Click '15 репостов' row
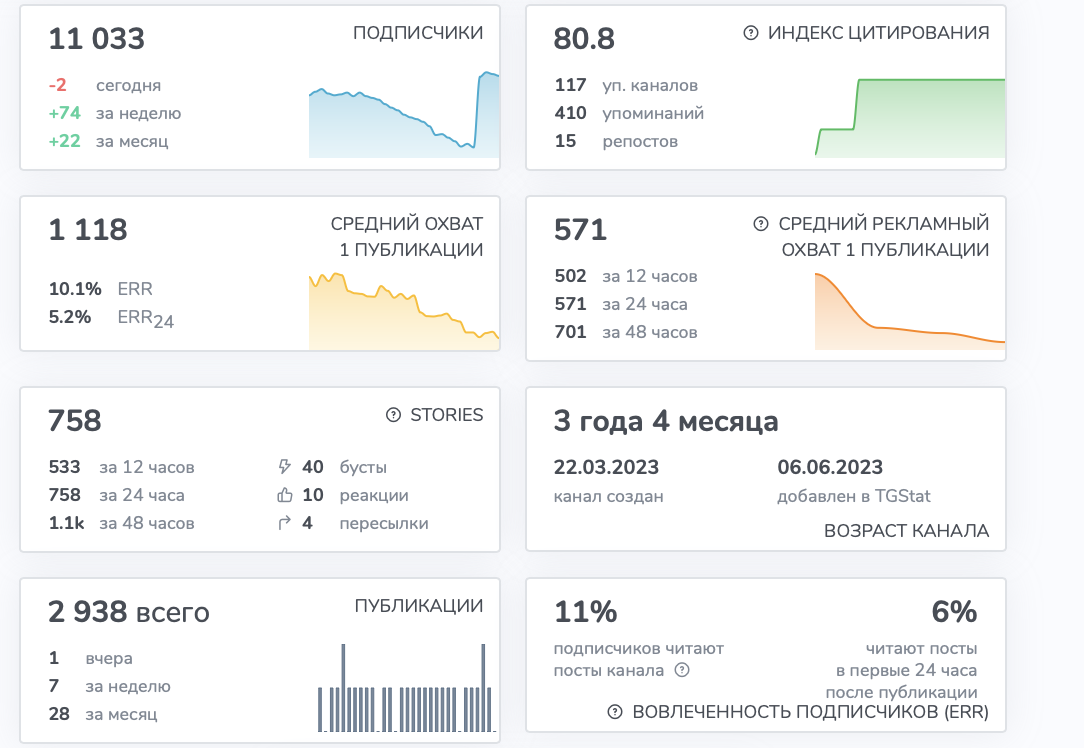The image size is (1084, 748). 616,141
